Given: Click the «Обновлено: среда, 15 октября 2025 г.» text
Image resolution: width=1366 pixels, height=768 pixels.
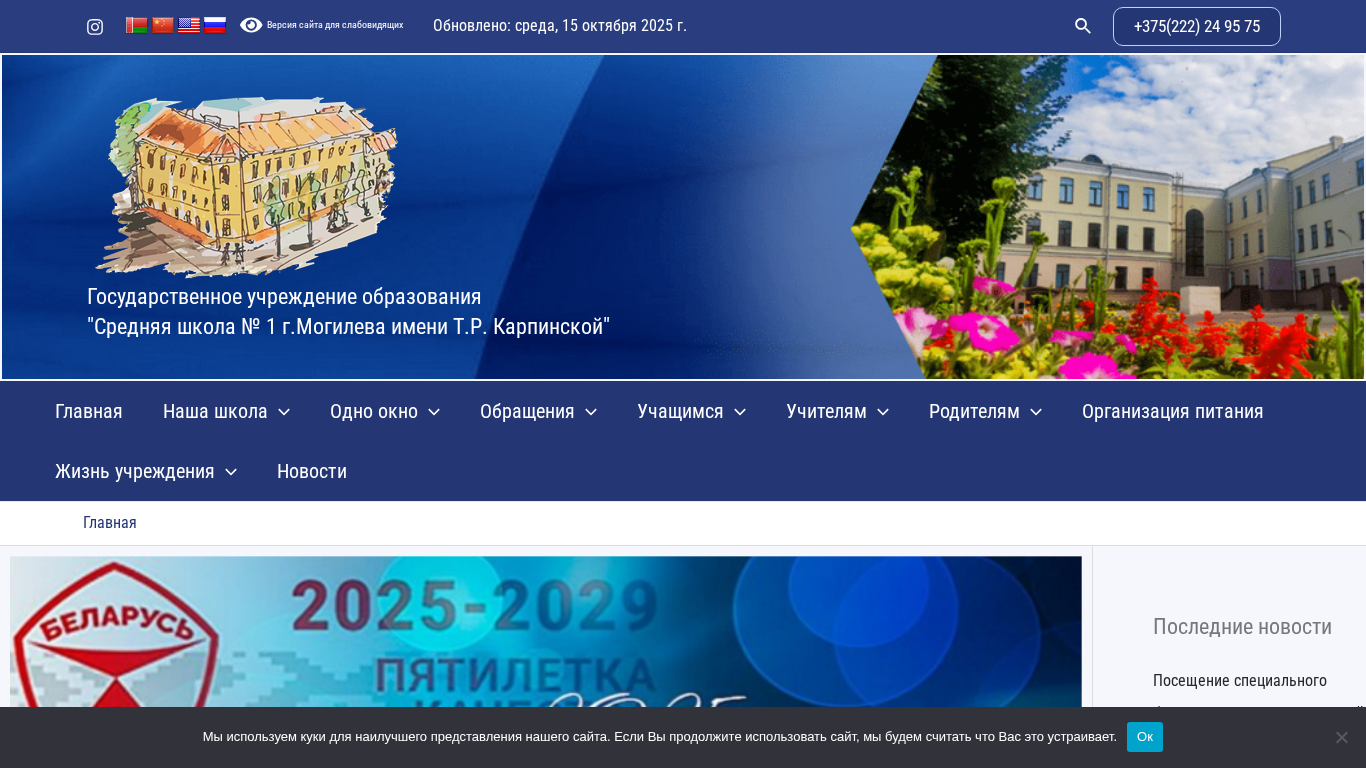Looking at the screenshot, I should coord(560,25).
